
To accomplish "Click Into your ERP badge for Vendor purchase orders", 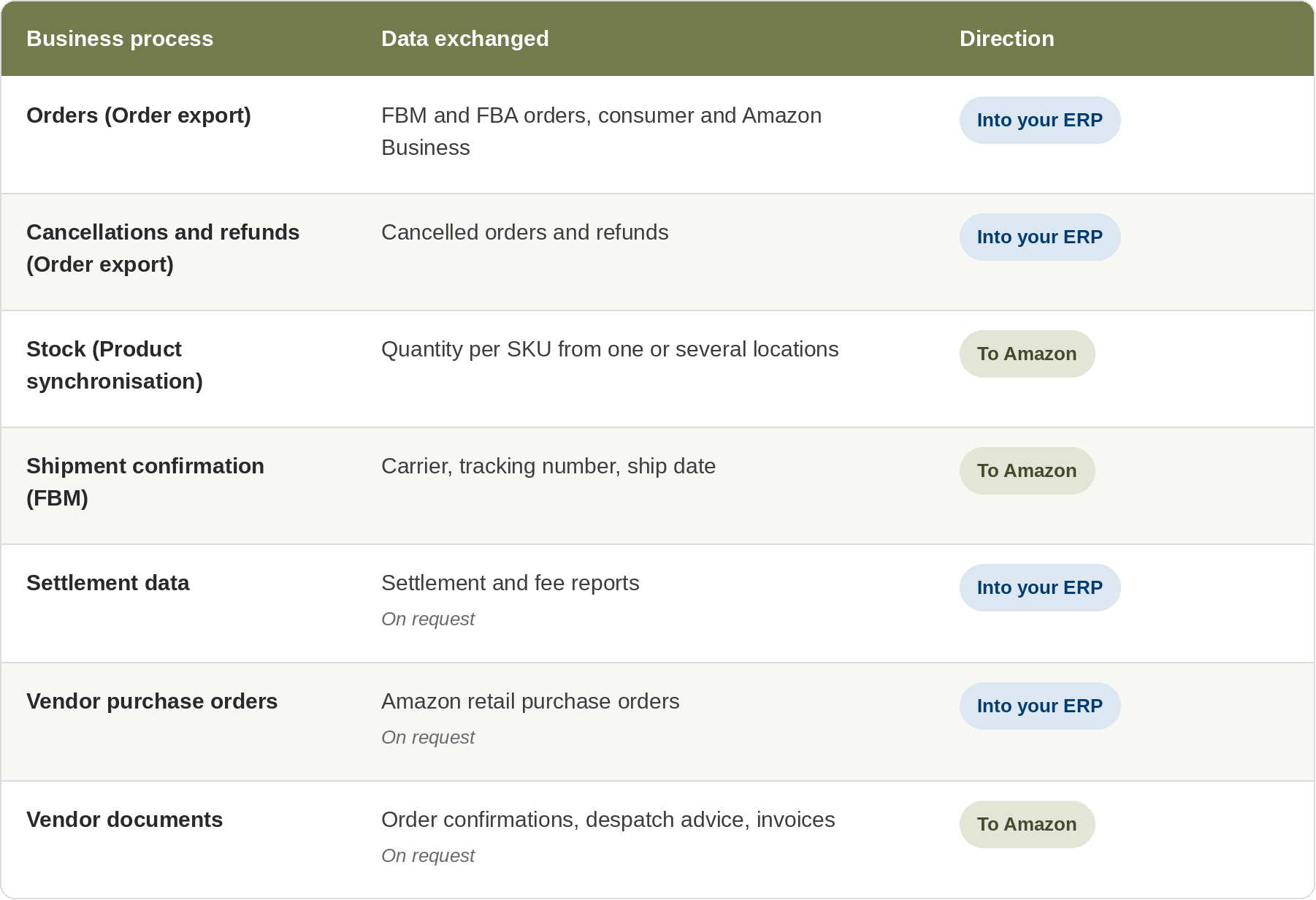I will click(x=1040, y=706).
